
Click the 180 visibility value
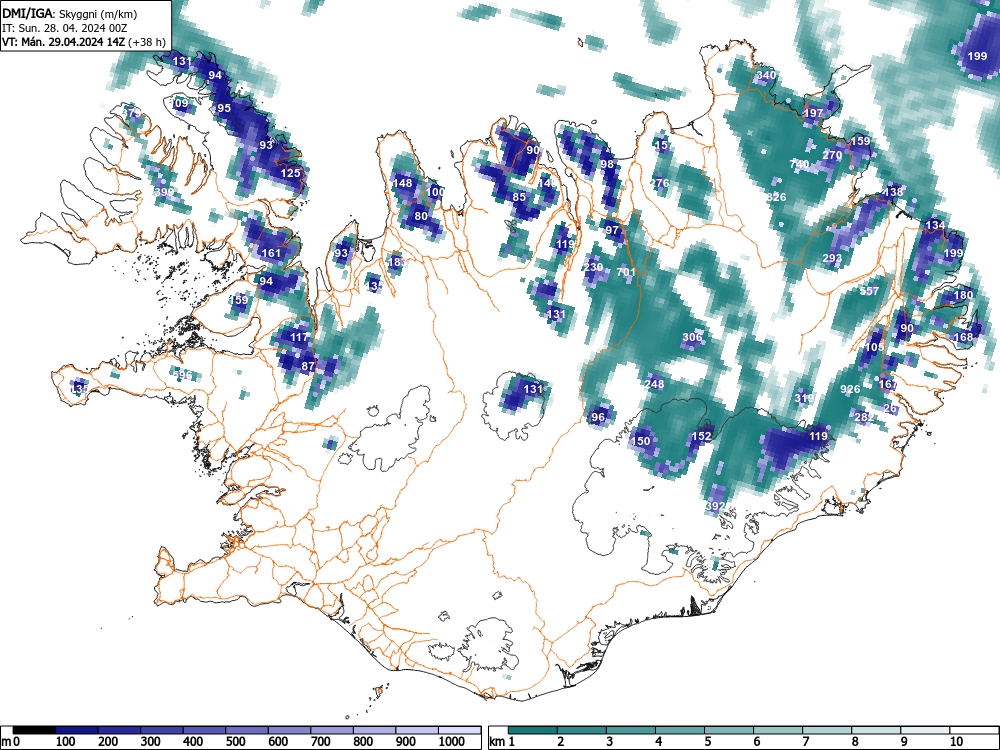(x=964, y=295)
